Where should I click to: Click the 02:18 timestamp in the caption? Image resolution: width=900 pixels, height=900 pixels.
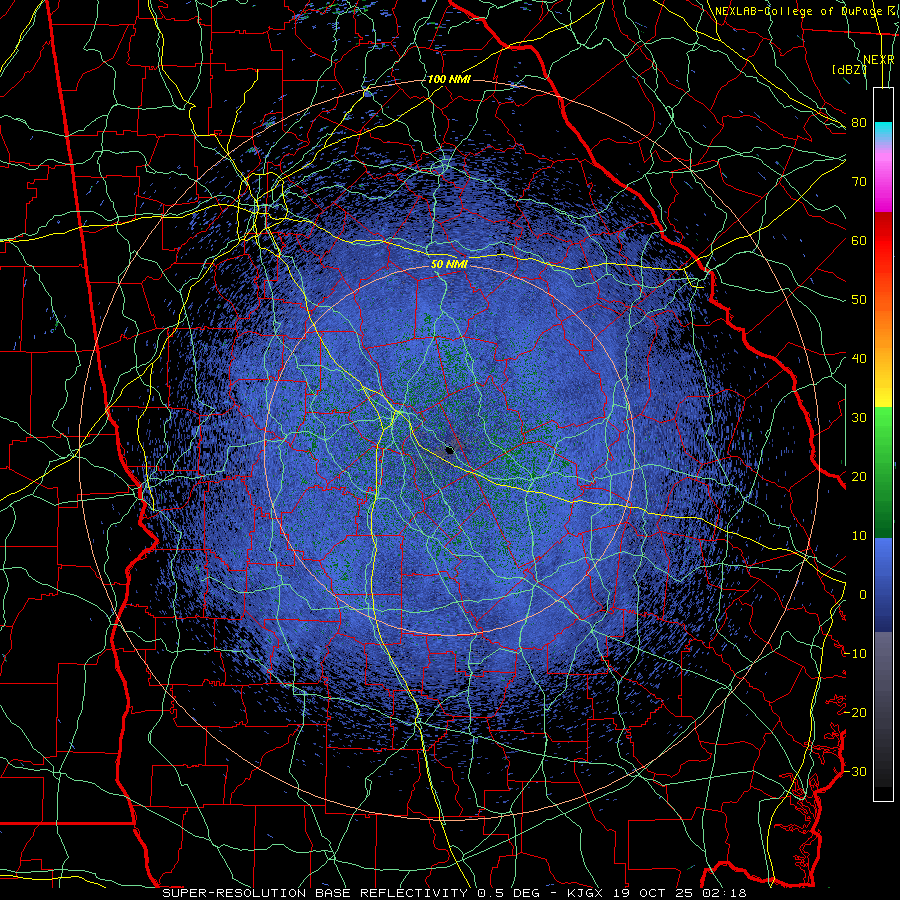click(x=723, y=893)
